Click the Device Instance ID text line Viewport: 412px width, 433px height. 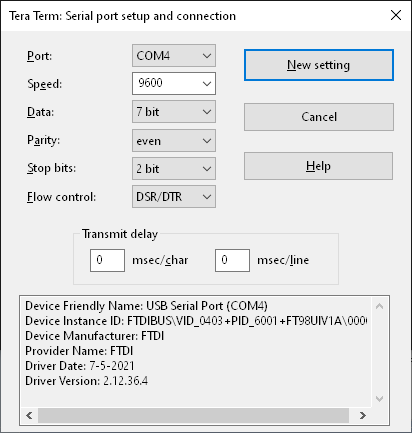(x=196, y=321)
